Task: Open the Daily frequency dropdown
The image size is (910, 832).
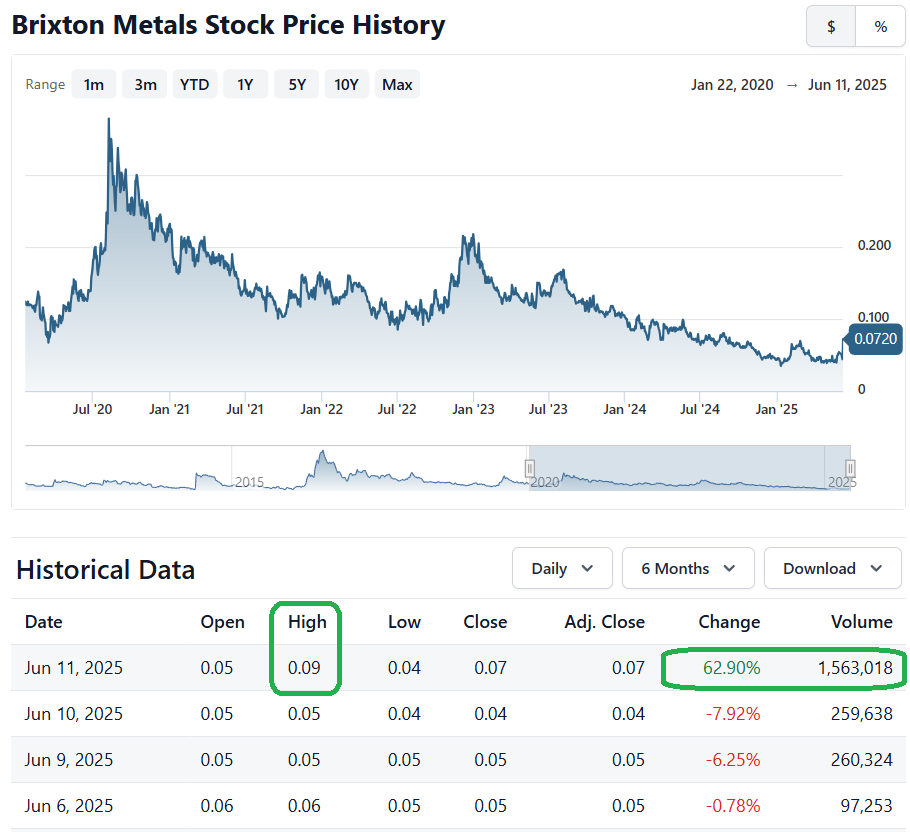Action: pyautogui.click(x=562, y=569)
